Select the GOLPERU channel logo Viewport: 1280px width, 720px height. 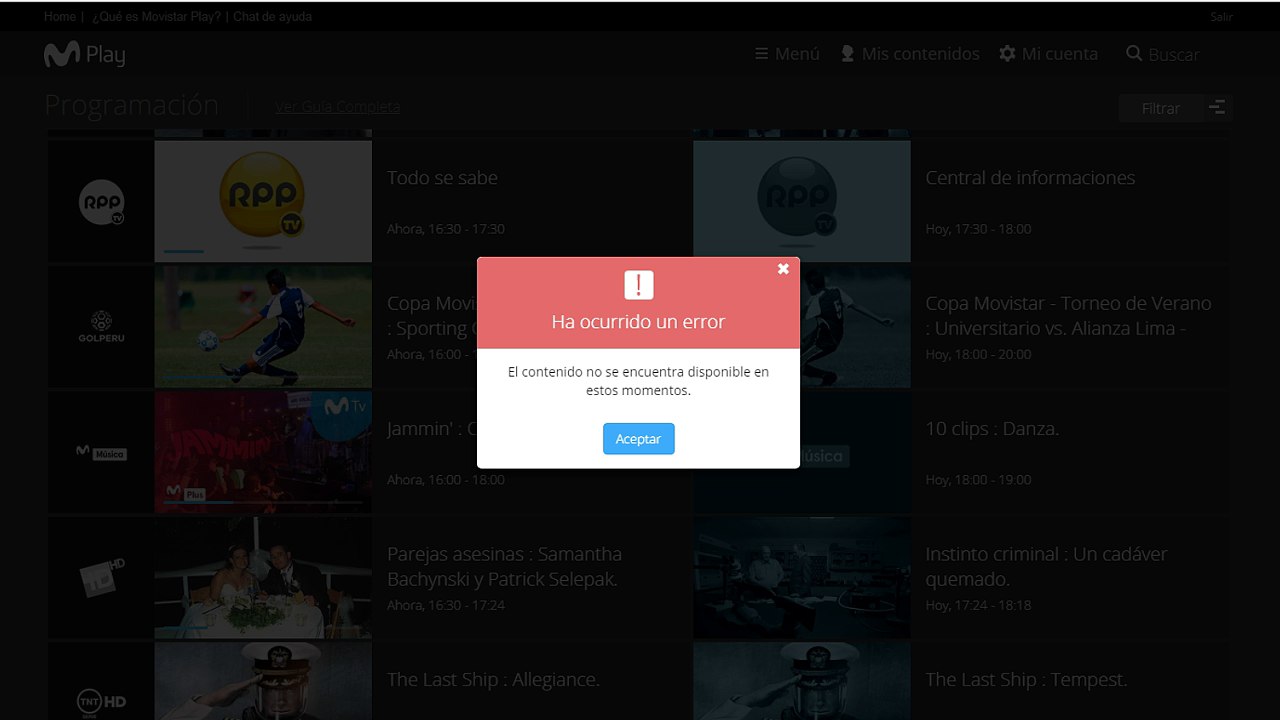click(101, 327)
